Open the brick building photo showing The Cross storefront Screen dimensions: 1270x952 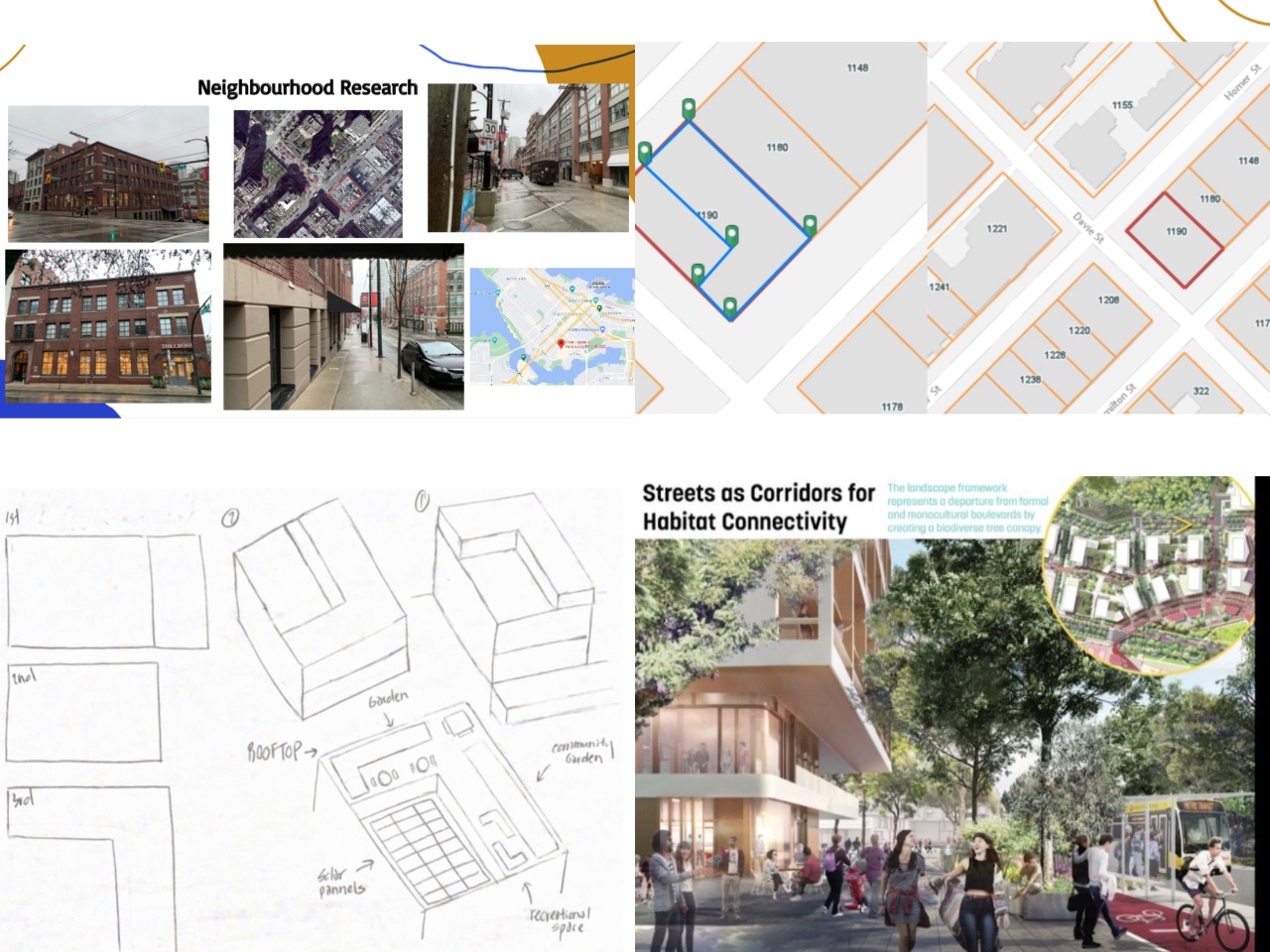pos(108,326)
